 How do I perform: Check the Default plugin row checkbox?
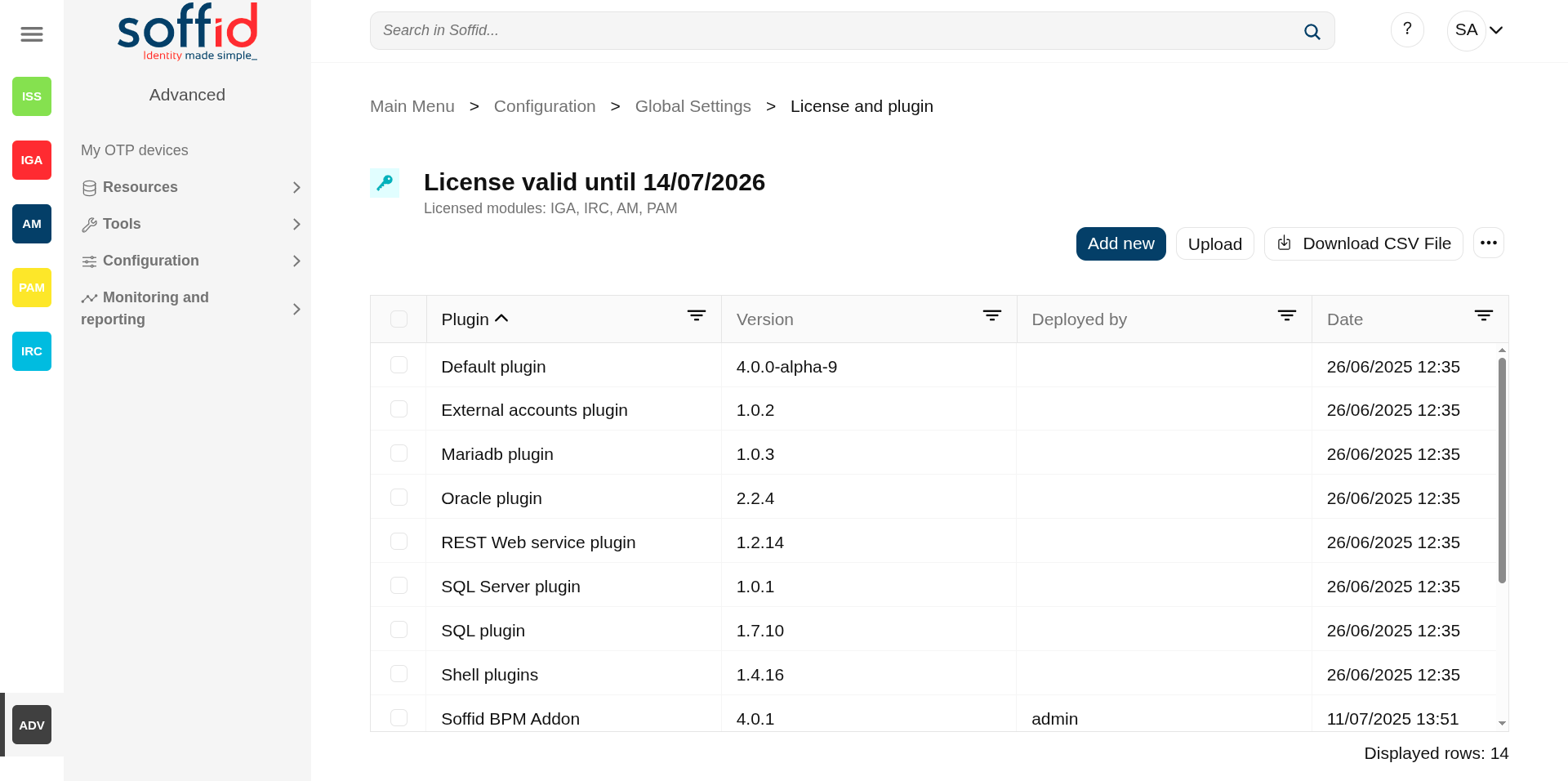point(399,364)
